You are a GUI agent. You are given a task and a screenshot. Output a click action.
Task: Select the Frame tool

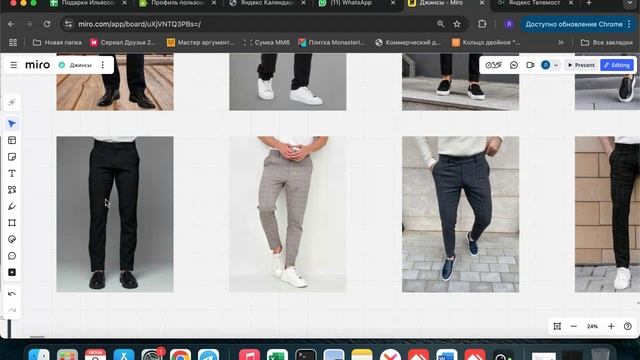tap(12, 223)
